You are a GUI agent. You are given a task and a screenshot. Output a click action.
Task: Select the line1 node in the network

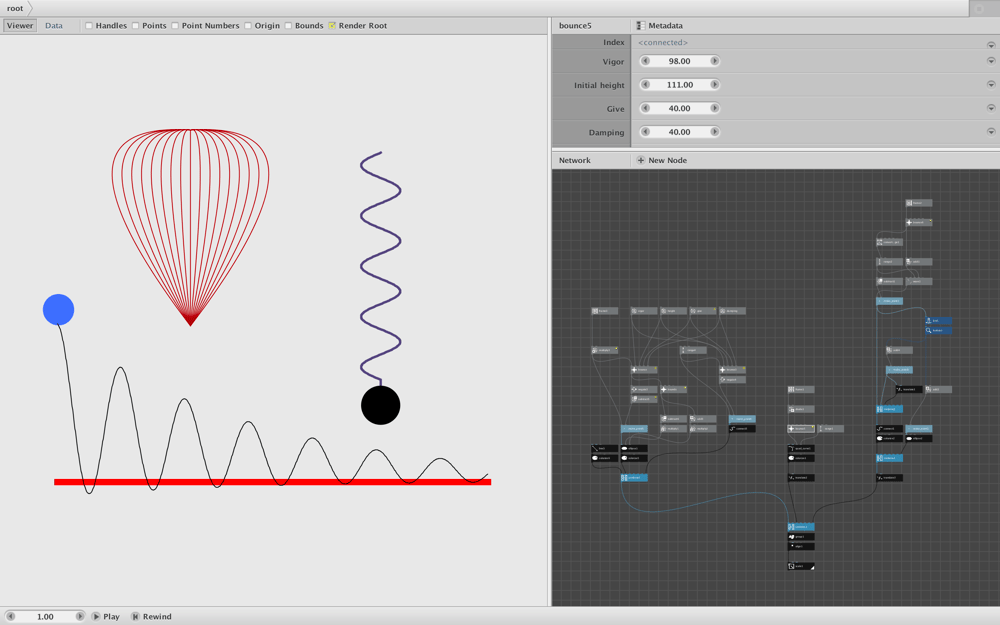[x=605, y=448]
